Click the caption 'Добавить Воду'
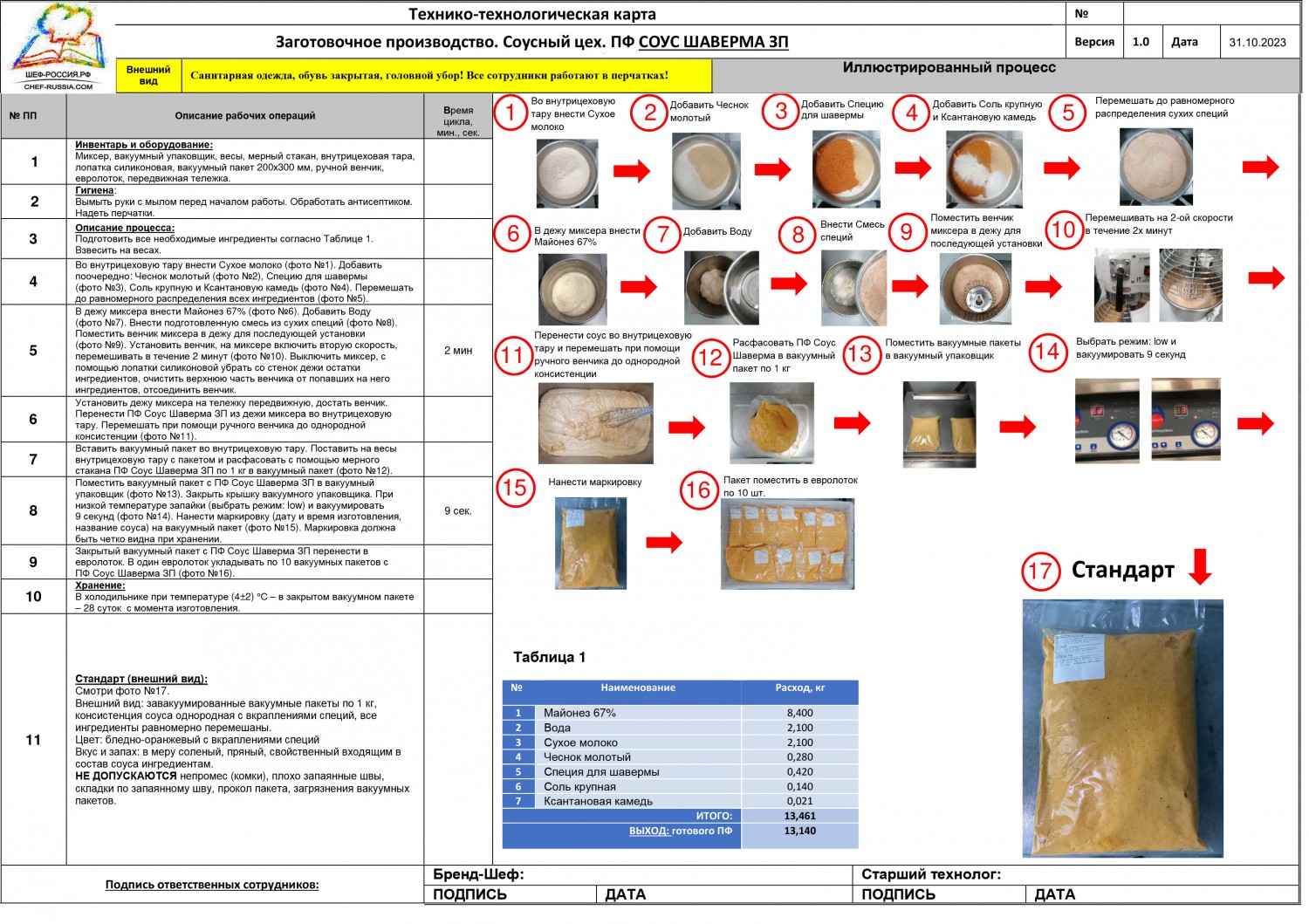Screen dimensions: 1309x924 tap(717, 232)
